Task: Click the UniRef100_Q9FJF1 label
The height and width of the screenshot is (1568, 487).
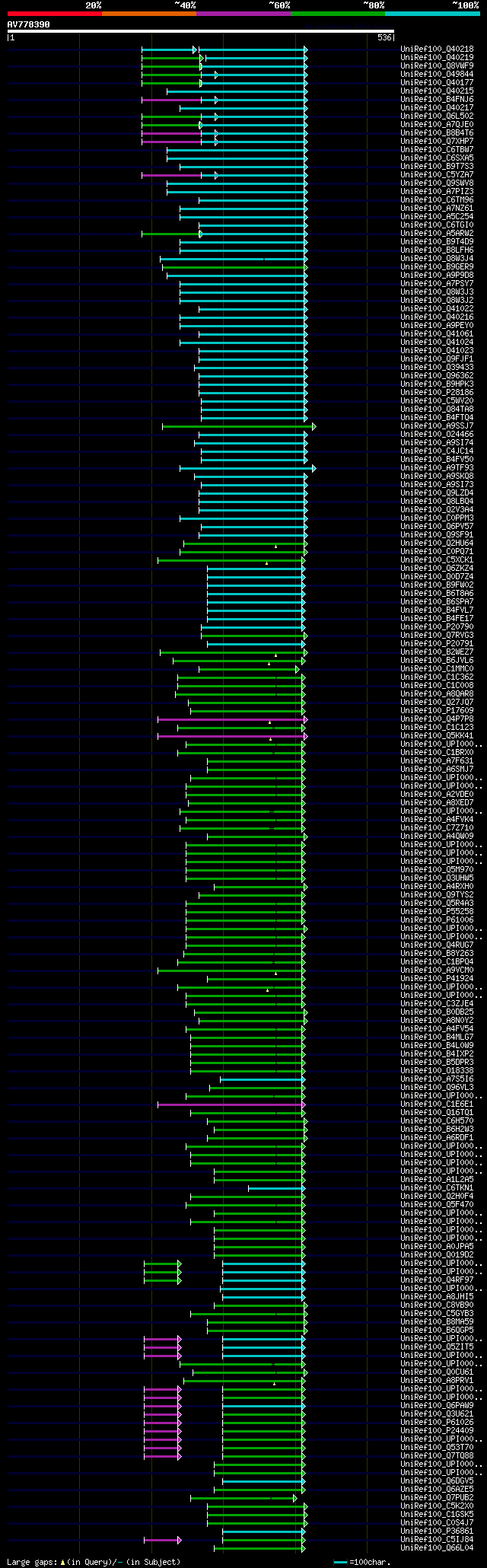Action: tap(437, 359)
